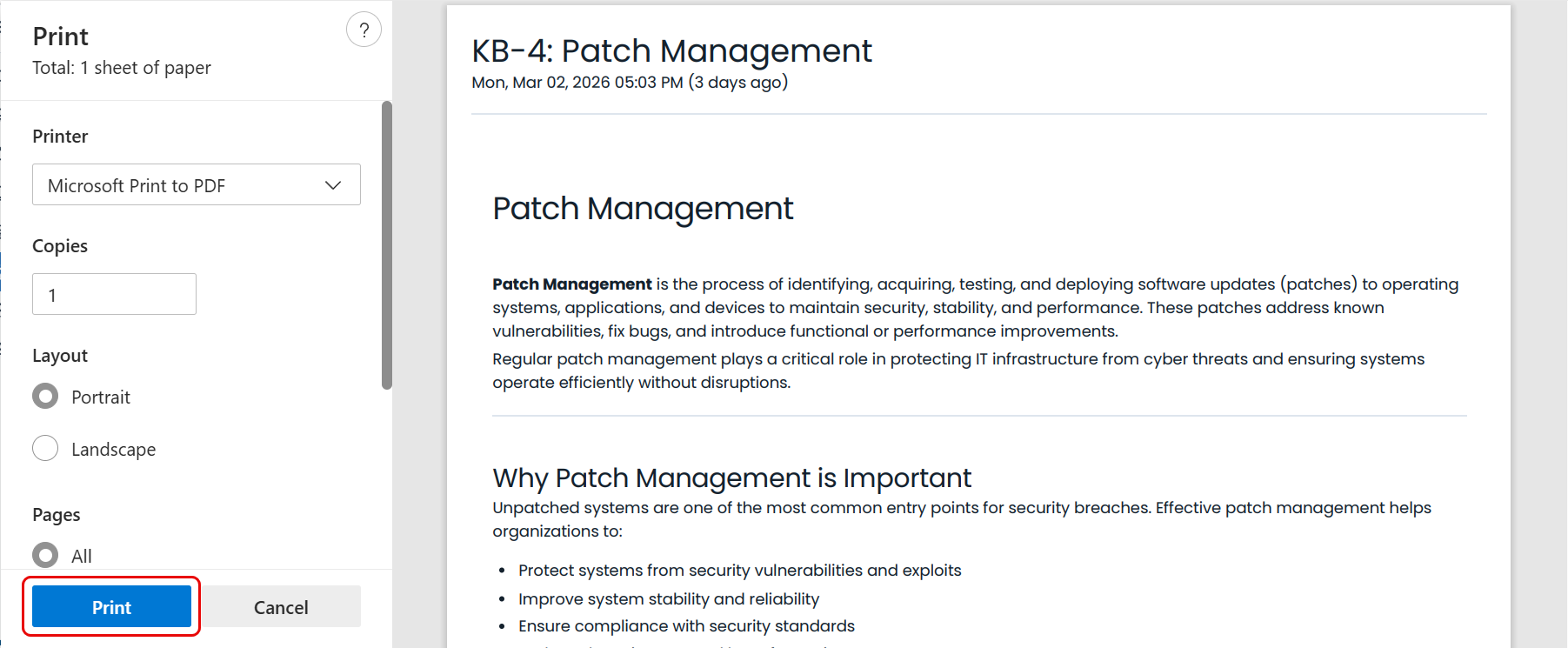Viewport: 1568px width, 648px height.
Task: Click the 'Total: 1 sheet of paper' text
Action: 122,68
